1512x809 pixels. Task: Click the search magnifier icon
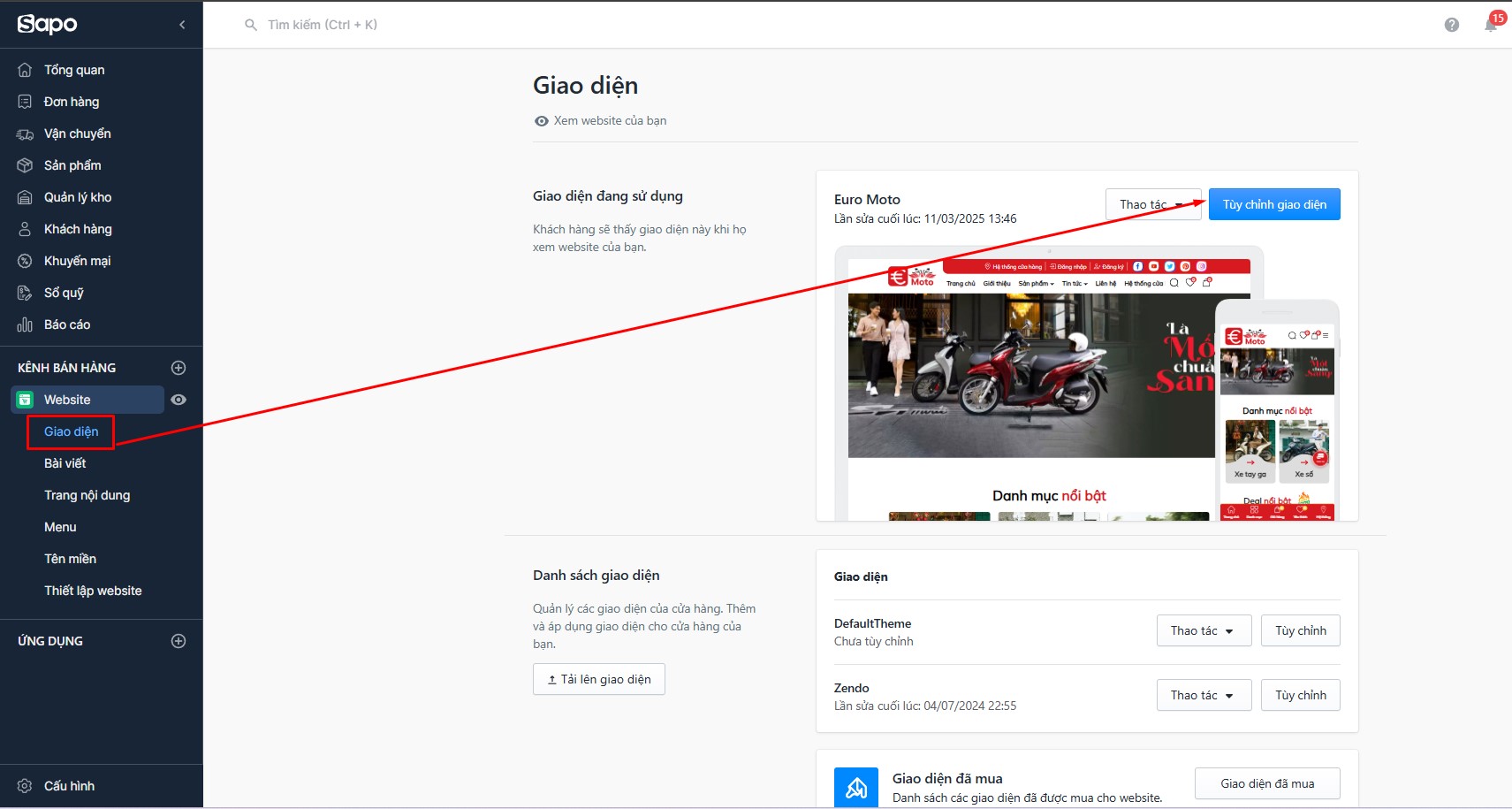pyautogui.click(x=251, y=25)
